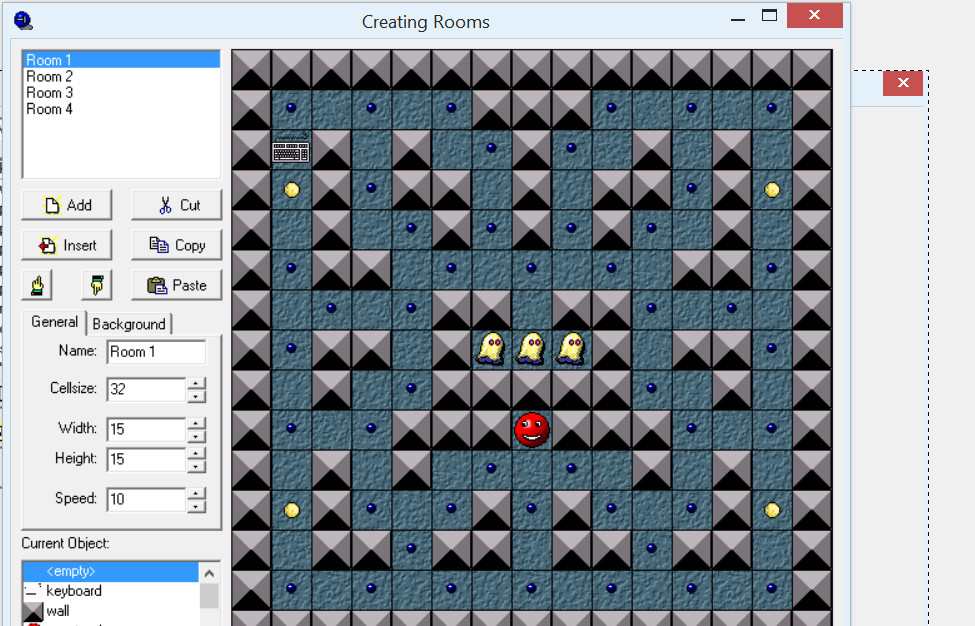Click the keyboard object in the room grid
The image size is (975, 626).
291,149
